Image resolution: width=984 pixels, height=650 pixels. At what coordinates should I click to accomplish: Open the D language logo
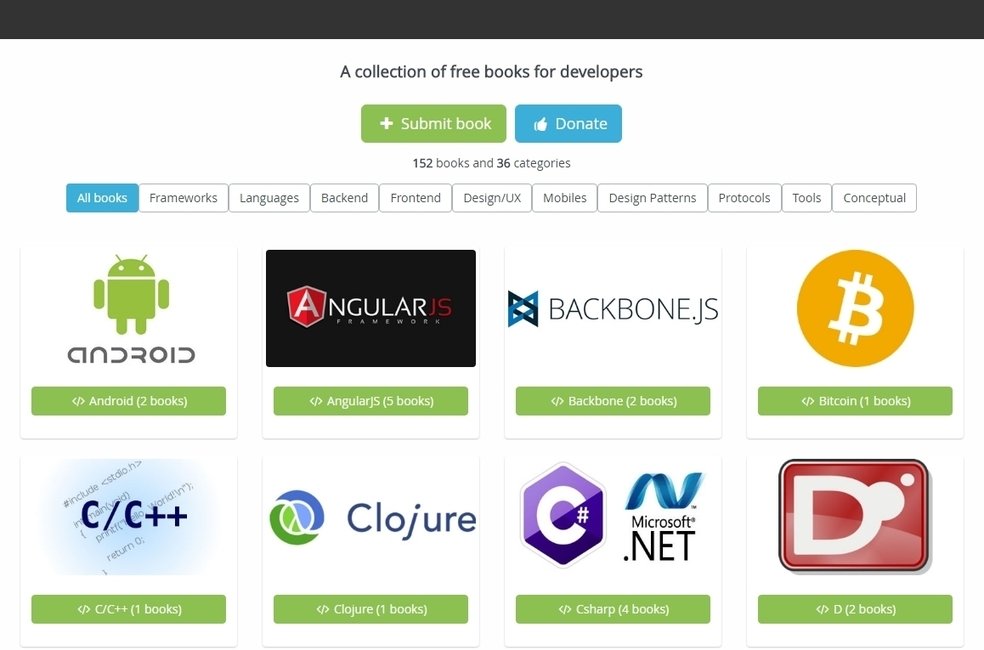coord(854,516)
